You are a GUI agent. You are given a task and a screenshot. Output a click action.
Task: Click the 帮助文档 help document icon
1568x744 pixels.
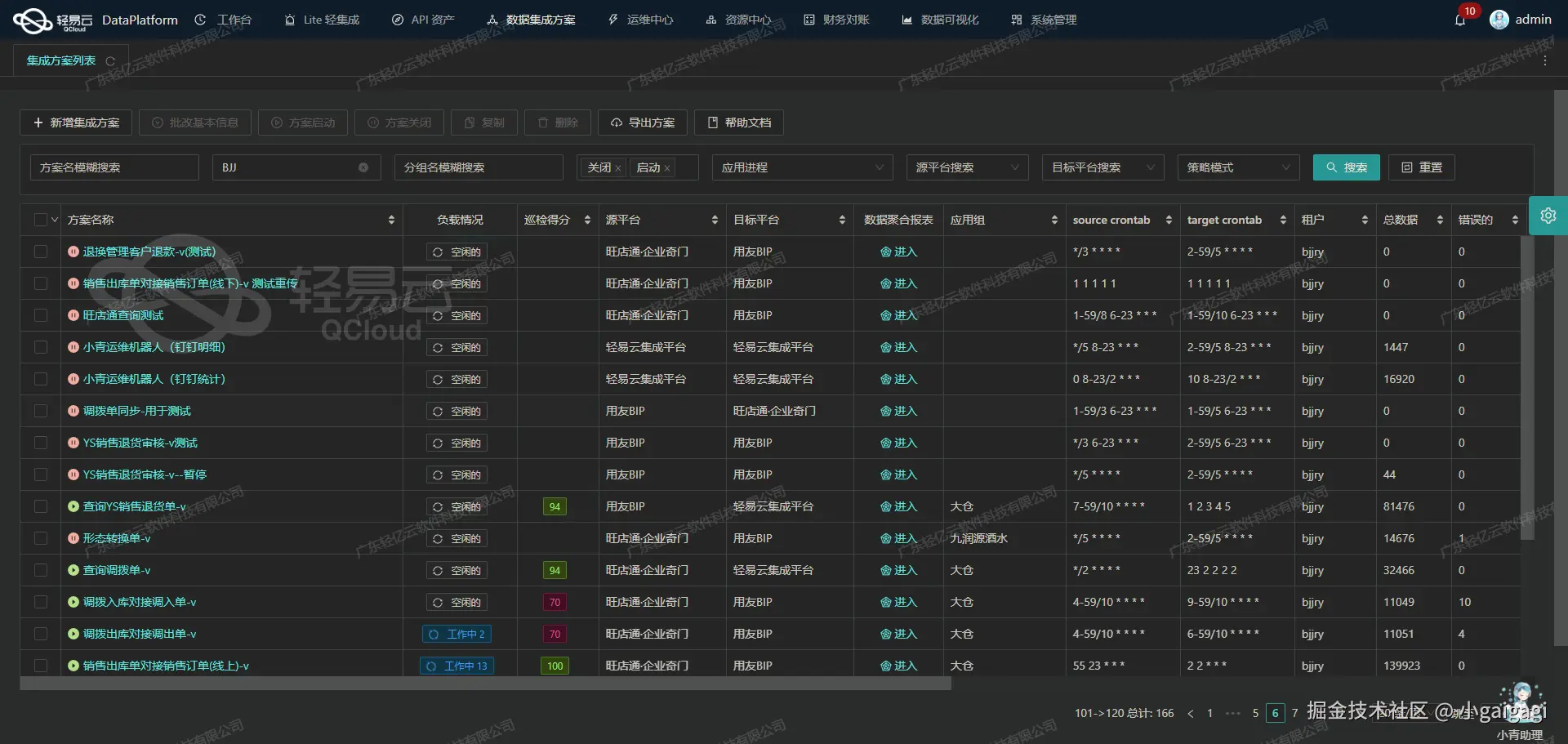point(711,123)
